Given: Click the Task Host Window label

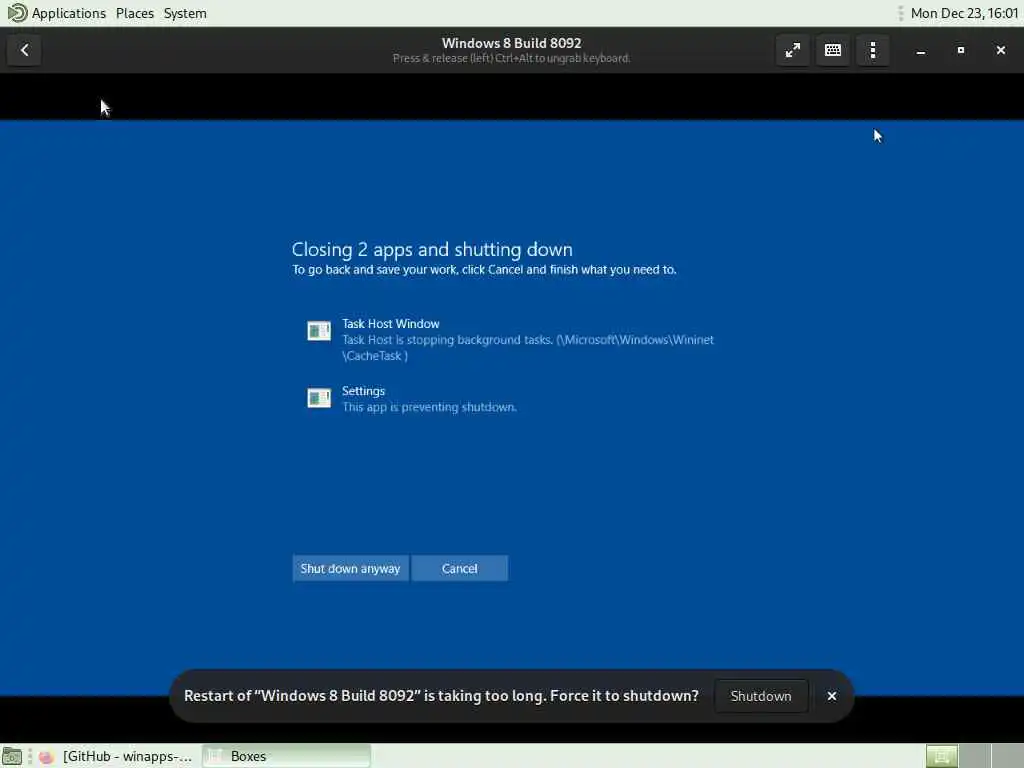Looking at the screenshot, I should [x=391, y=324].
